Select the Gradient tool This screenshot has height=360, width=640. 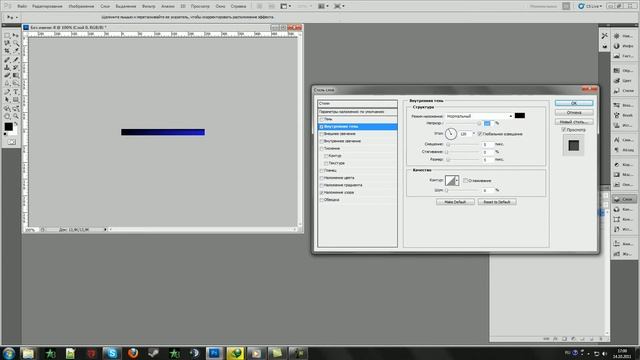(16, 75)
